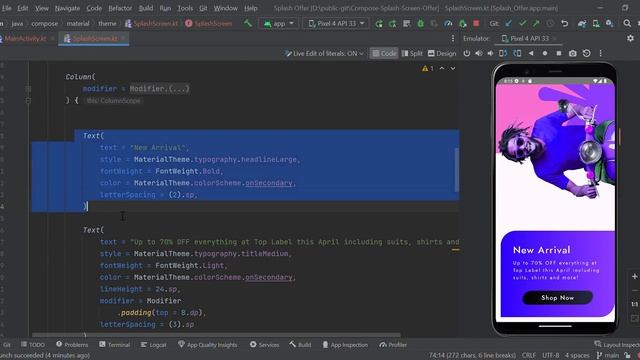Open the Problems tool window
The image size is (640, 360).
(x=72, y=344)
